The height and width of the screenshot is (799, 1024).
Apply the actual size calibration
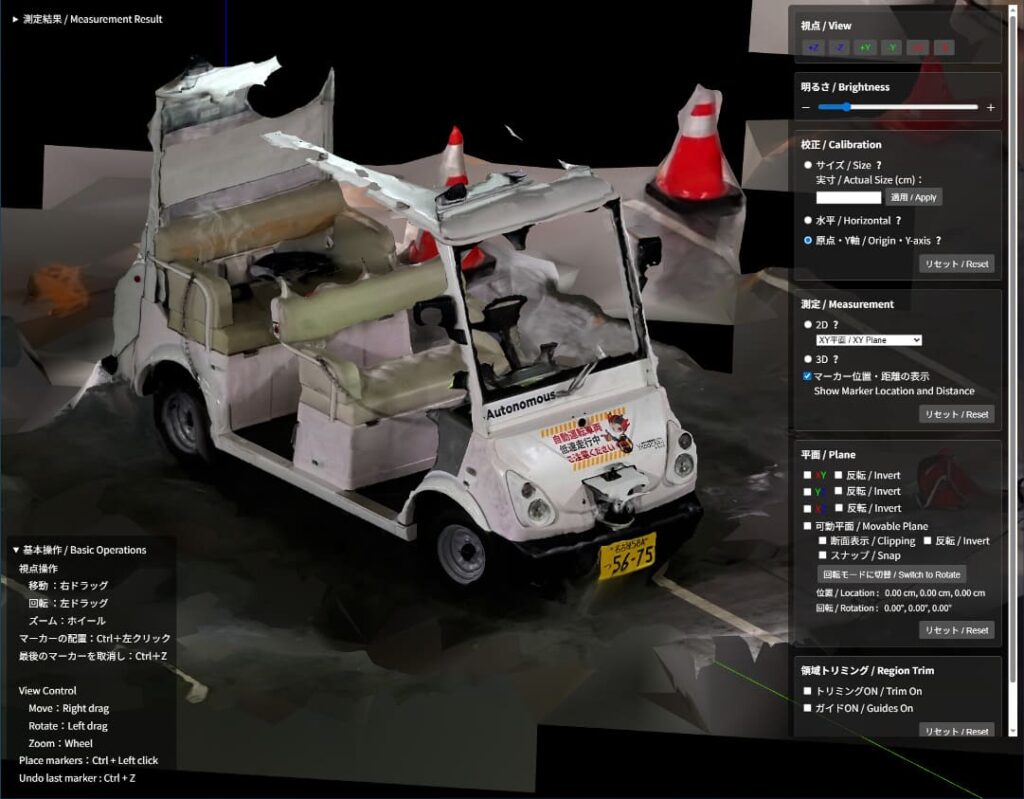coord(913,198)
